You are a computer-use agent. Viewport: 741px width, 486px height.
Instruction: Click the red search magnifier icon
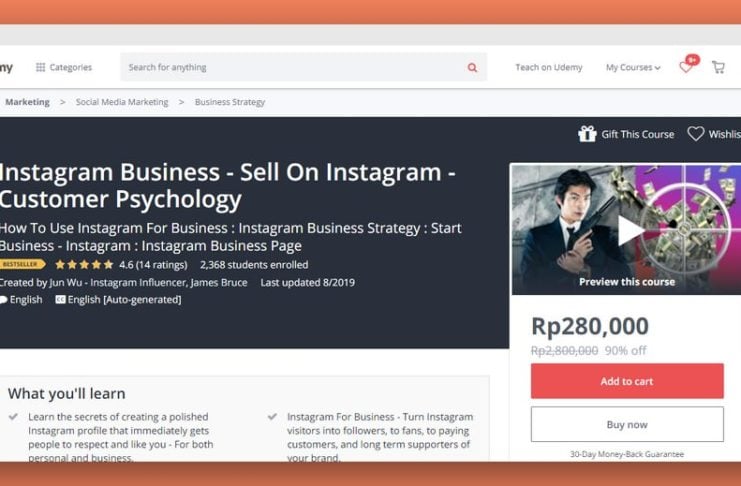coord(472,68)
